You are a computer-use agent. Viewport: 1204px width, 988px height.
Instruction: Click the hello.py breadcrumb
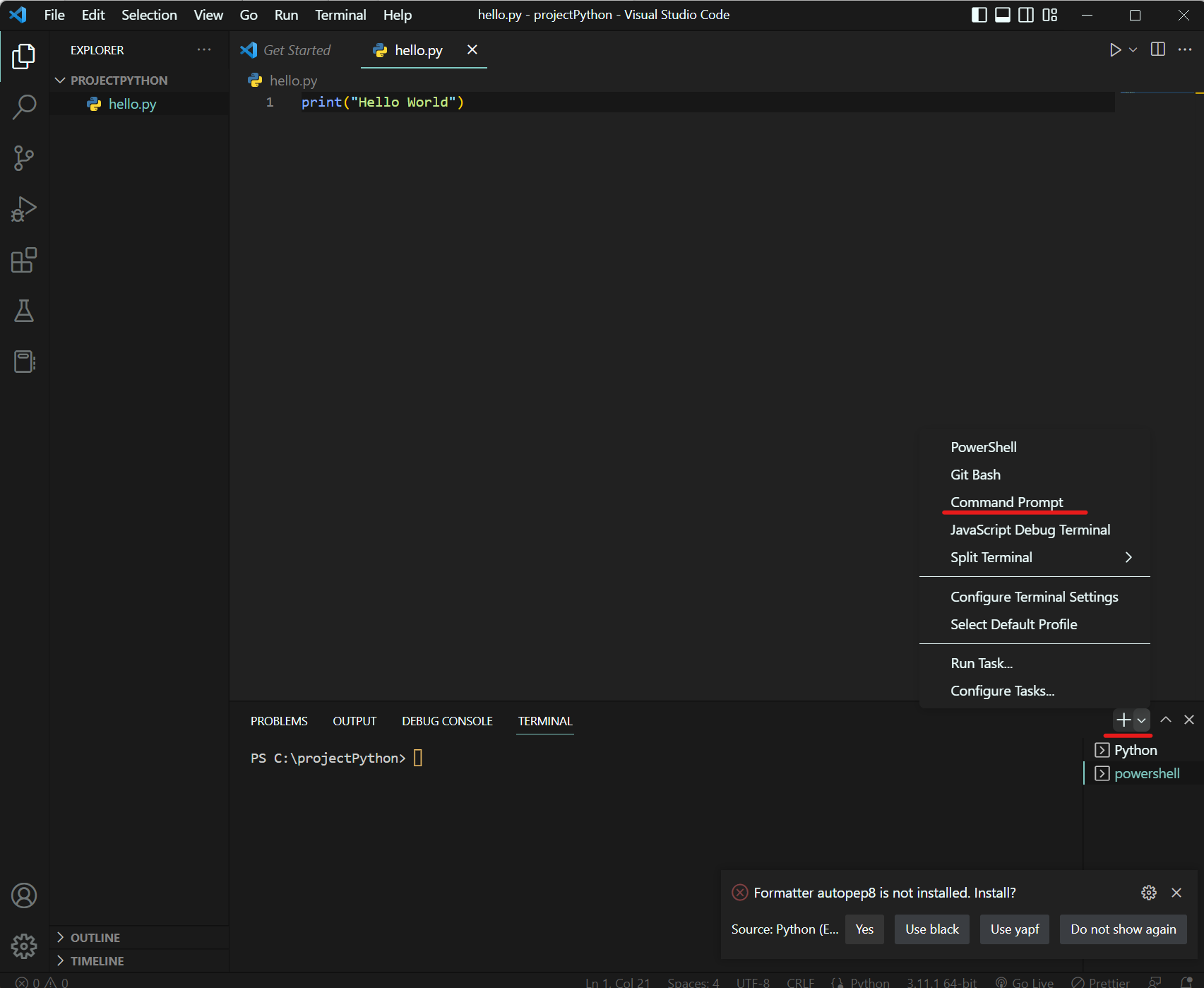293,81
